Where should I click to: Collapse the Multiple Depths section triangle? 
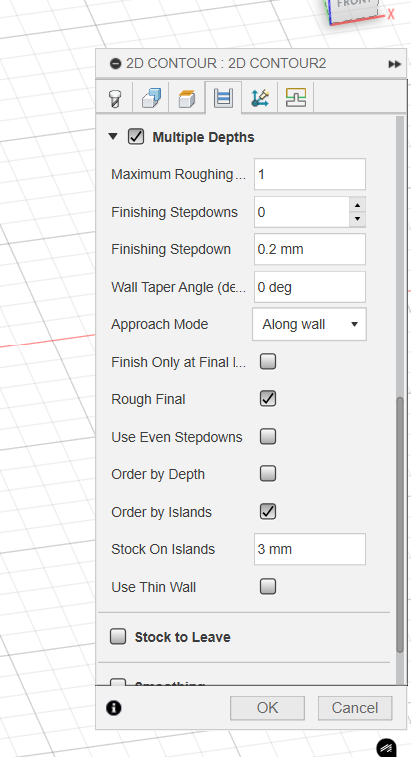(113, 137)
